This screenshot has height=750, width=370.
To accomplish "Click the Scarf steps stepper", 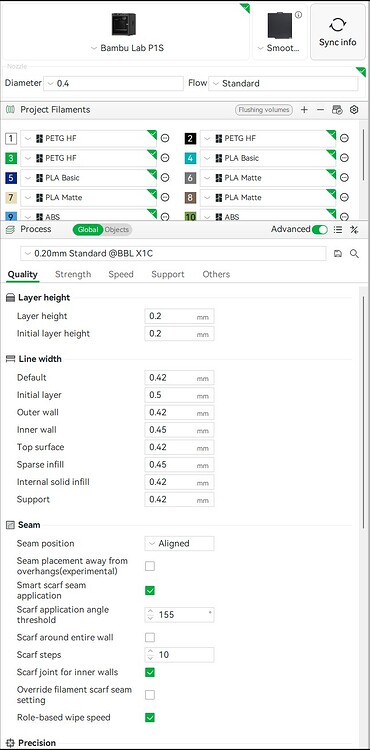I will (x=151, y=655).
